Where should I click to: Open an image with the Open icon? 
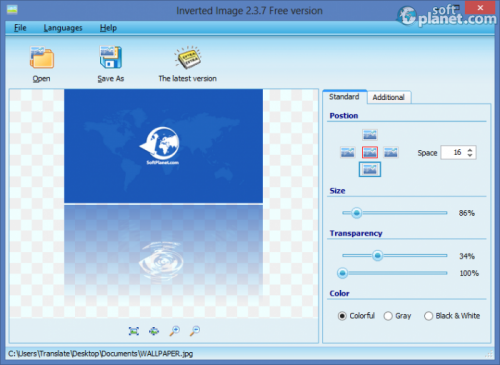(42, 58)
